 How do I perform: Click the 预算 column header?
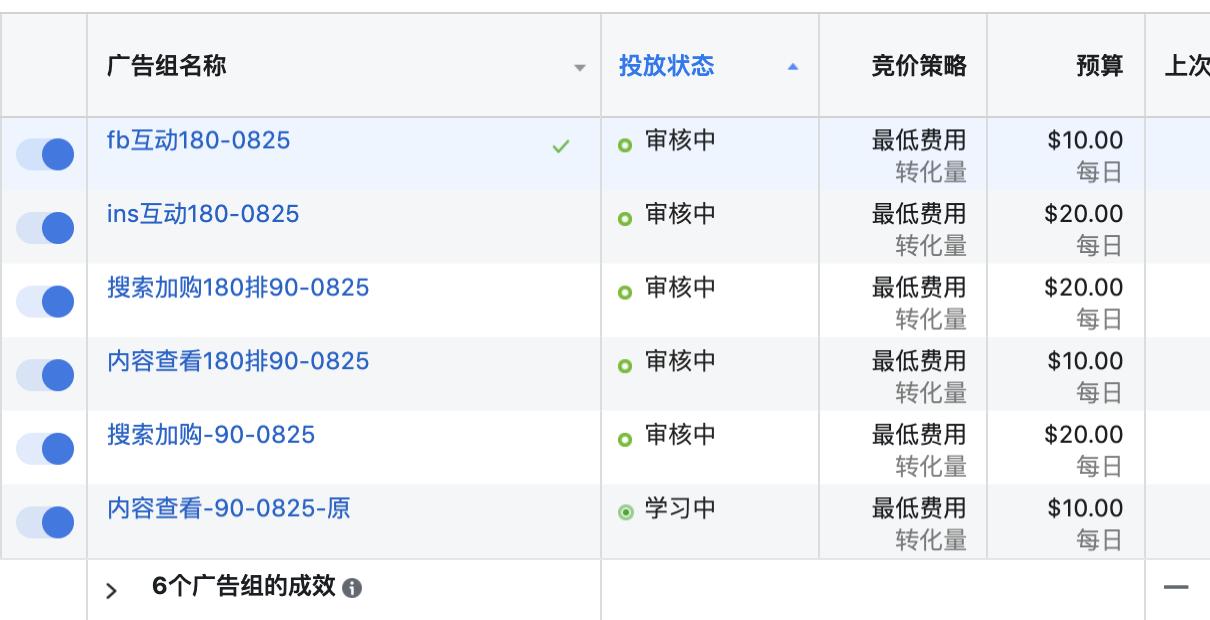[x=1099, y=64]
